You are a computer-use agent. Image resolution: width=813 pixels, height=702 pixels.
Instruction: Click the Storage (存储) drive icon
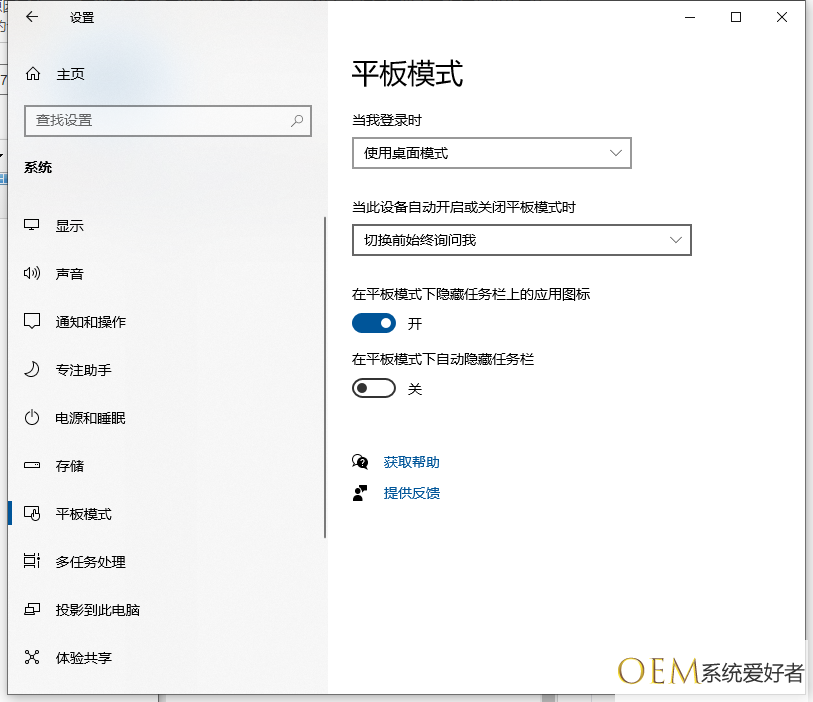point(32,465)
